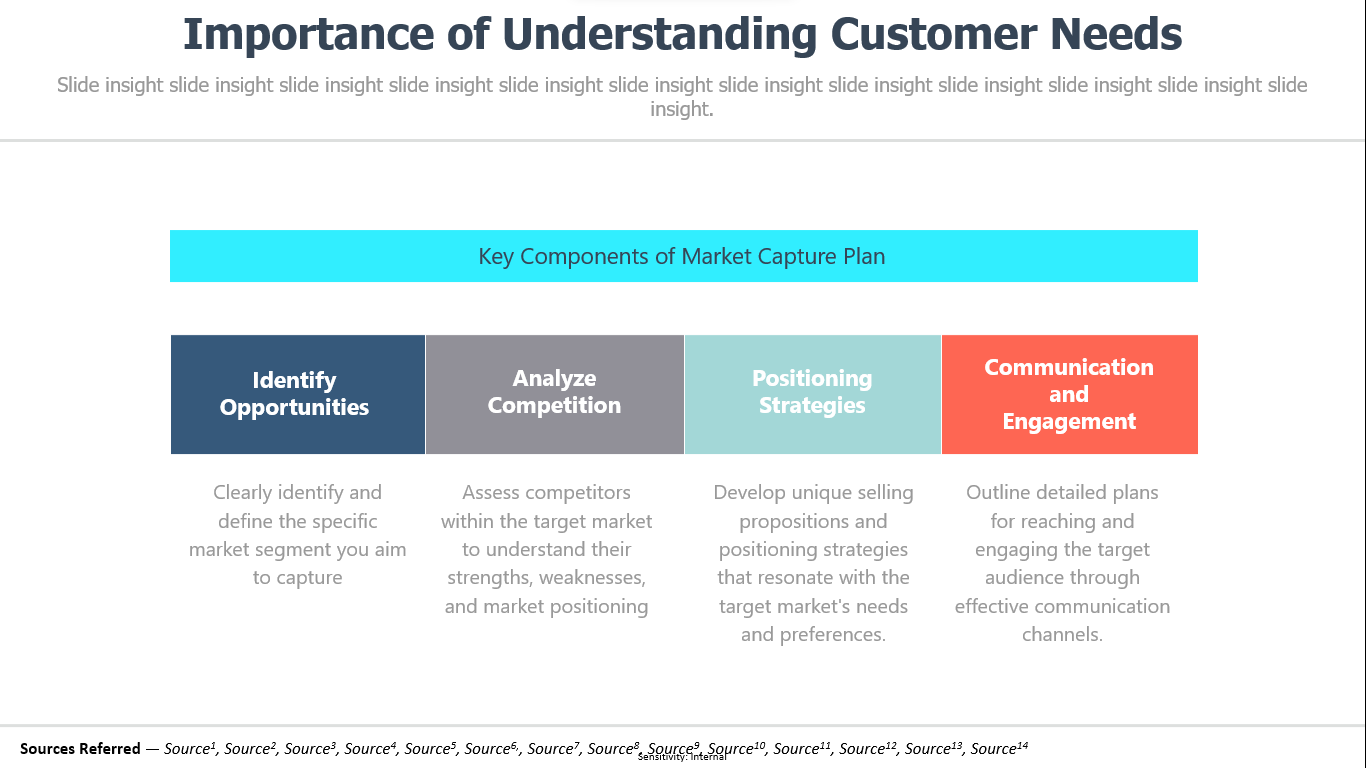Click the 'Clearly identify and define' description text

[298, 535]
